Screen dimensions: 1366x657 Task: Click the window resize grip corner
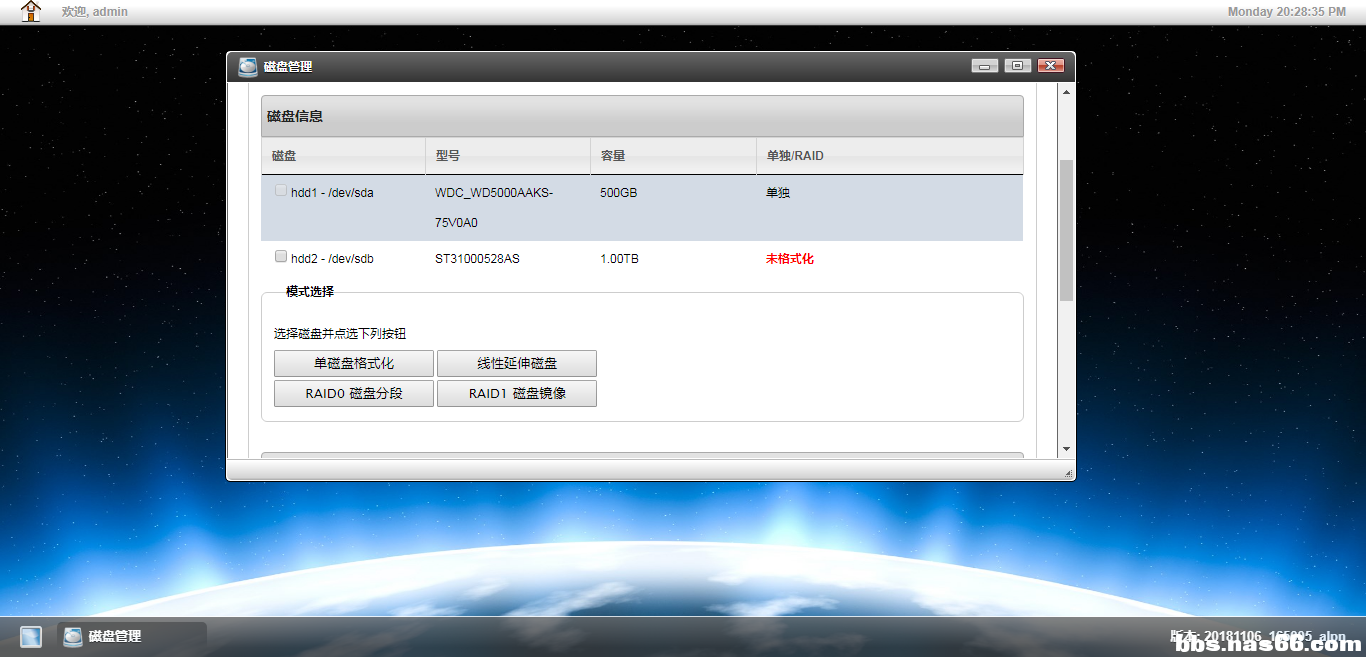tap(1068, 473)
